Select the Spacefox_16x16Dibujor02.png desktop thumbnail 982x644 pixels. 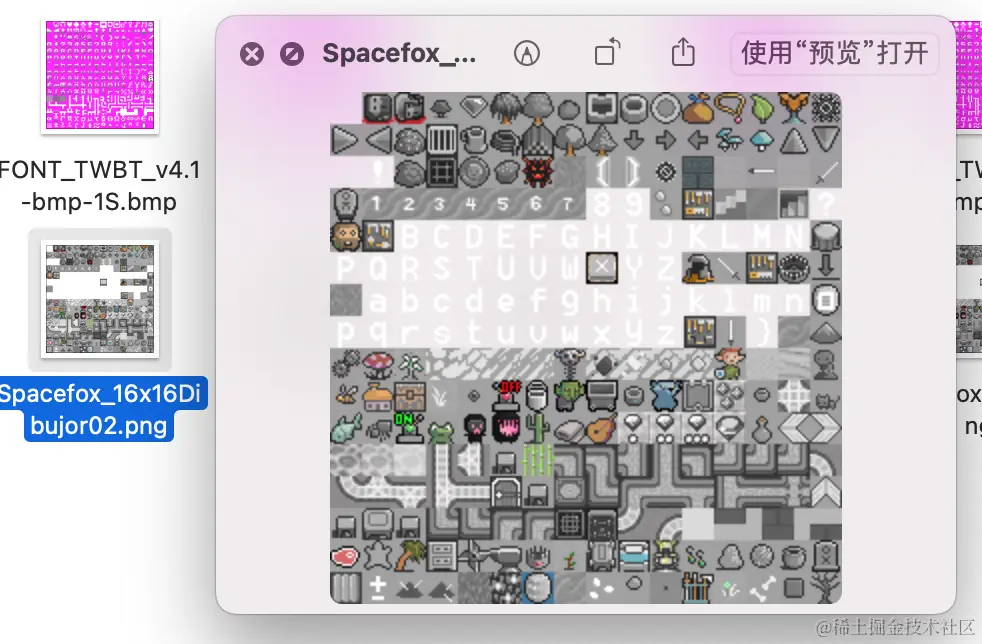tap(99, 300)
